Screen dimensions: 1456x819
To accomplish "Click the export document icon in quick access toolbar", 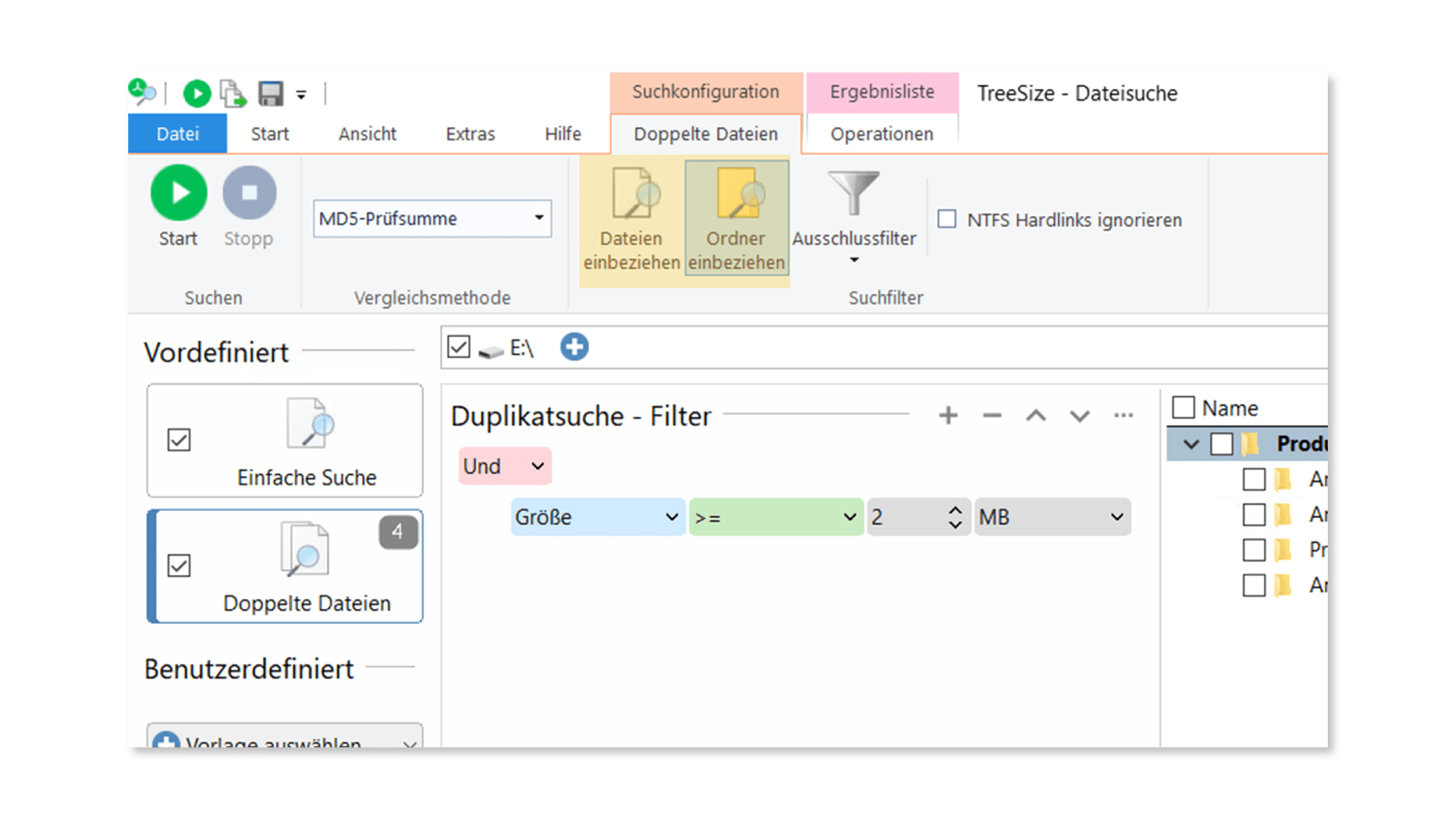I will [x=233, y=93].
